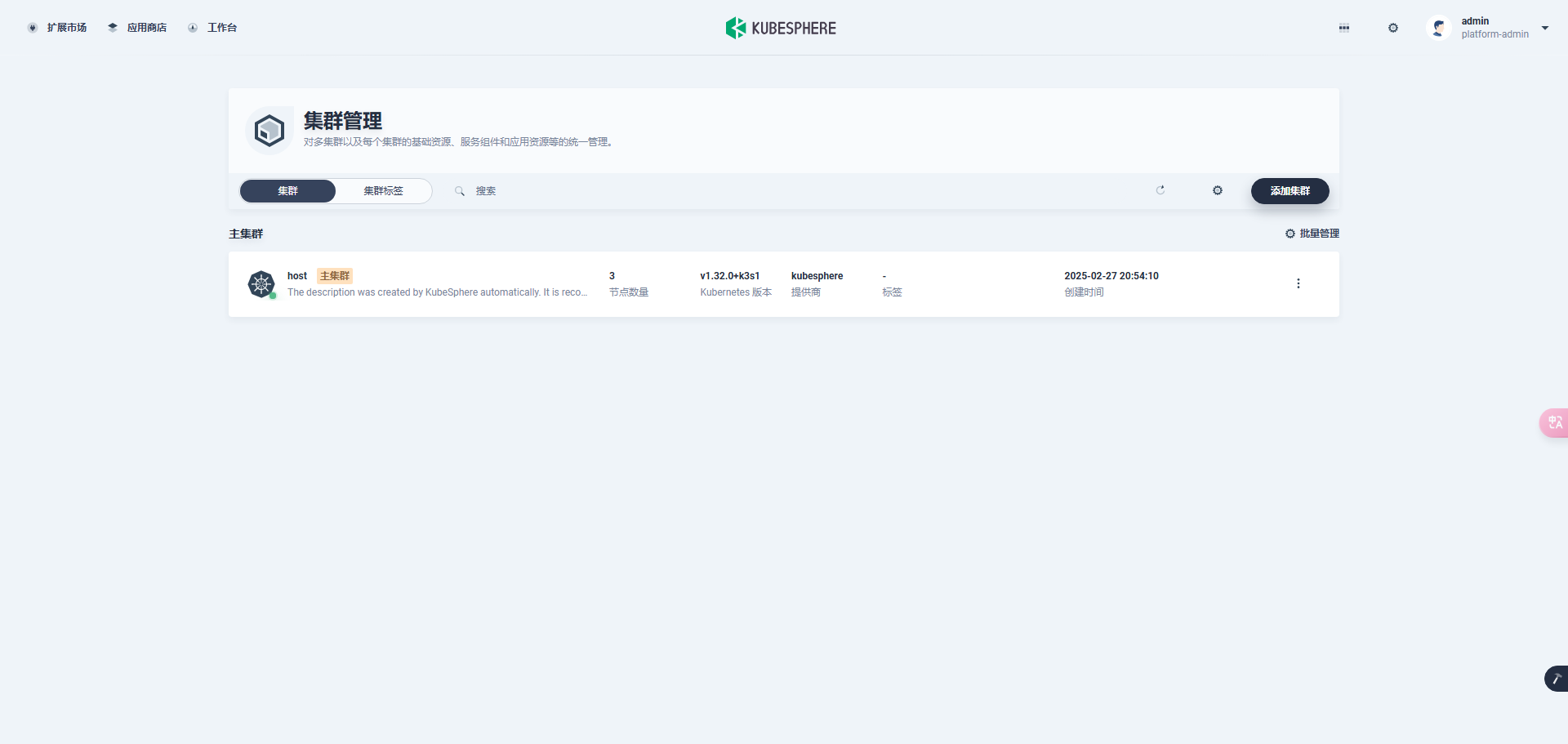Open the host cluster link

(x=297, y=276)
